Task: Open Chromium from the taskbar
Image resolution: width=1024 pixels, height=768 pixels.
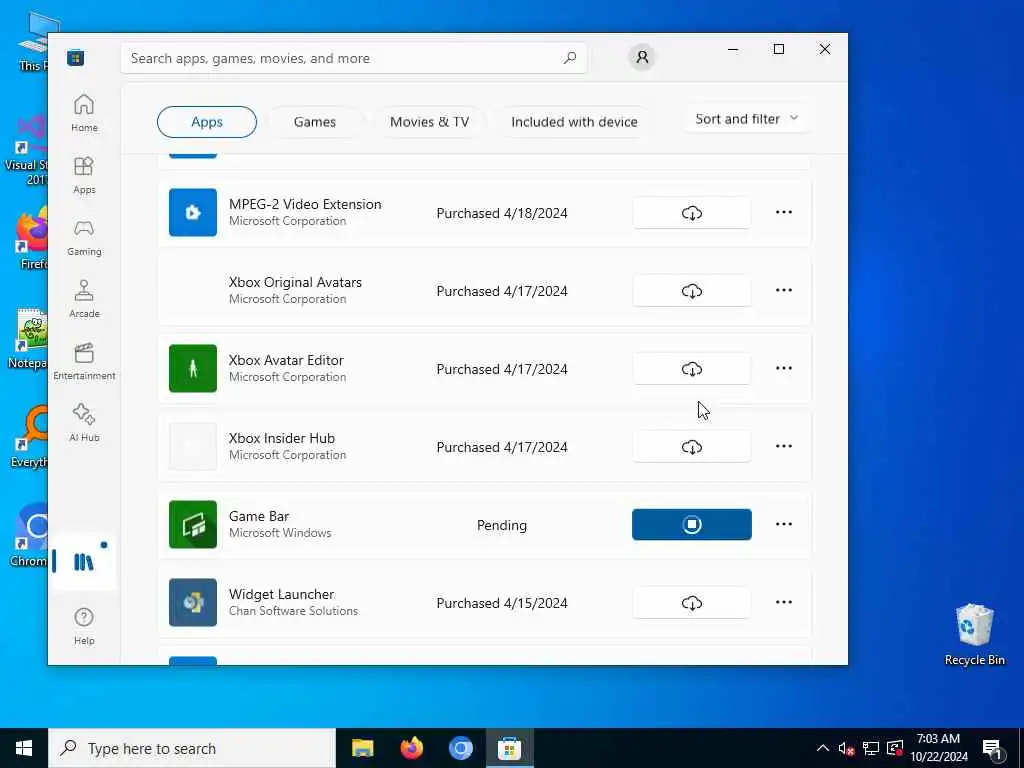Action: coord(460,748)
